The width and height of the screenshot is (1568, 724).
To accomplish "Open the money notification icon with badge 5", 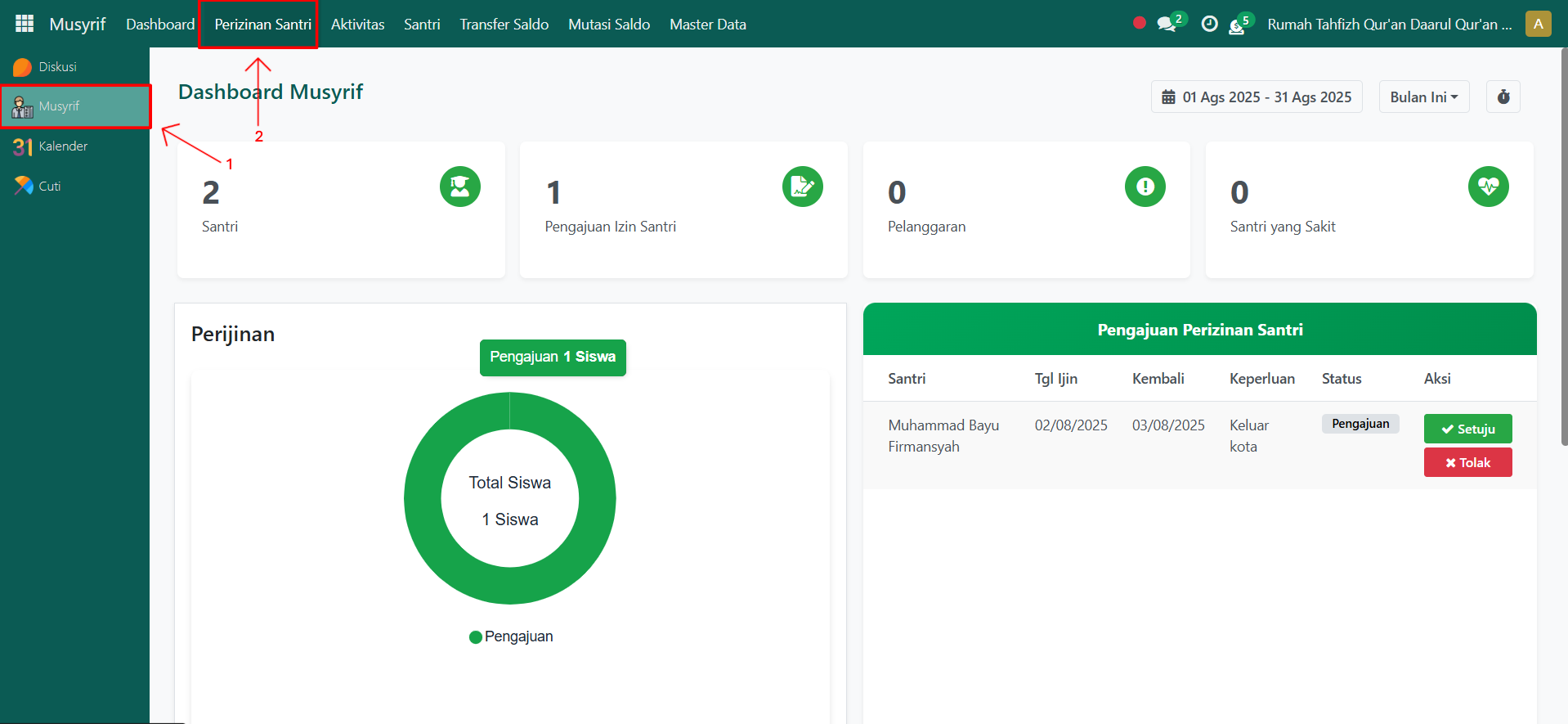I will pos(1238,26).
